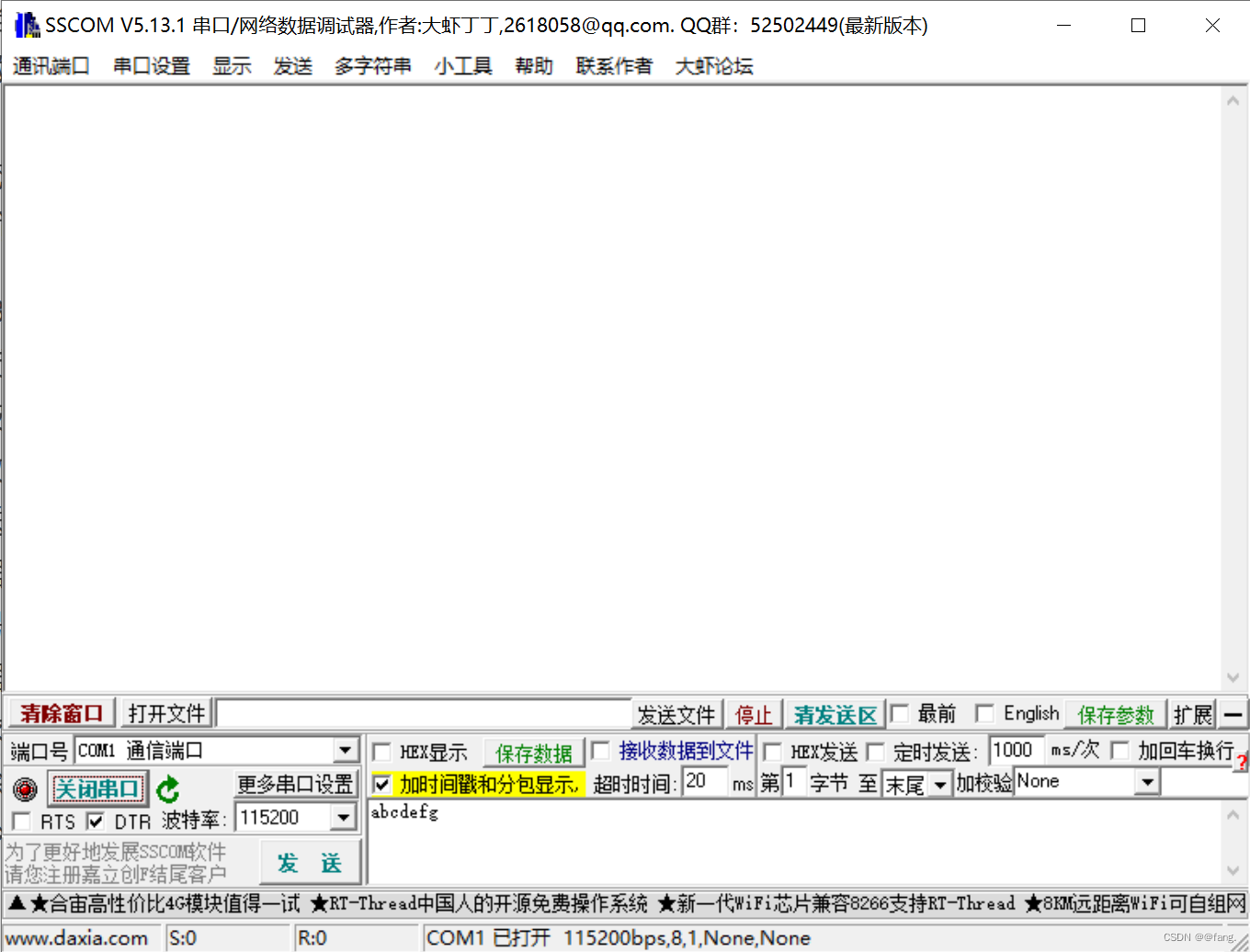The image size is (1250, 952).
Task: Open the 发送 menu
Action: pyautogui.click(x=293, y=66)
